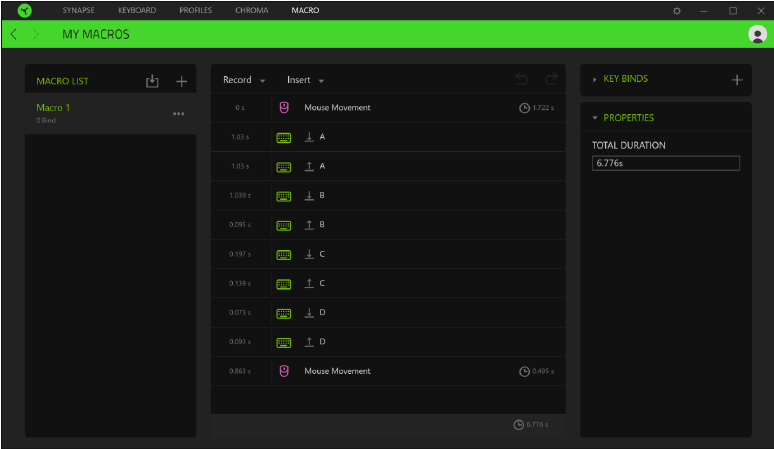Select the A key down event row
This screenshot has height=449, width=774.
click(x=388, y=137)
